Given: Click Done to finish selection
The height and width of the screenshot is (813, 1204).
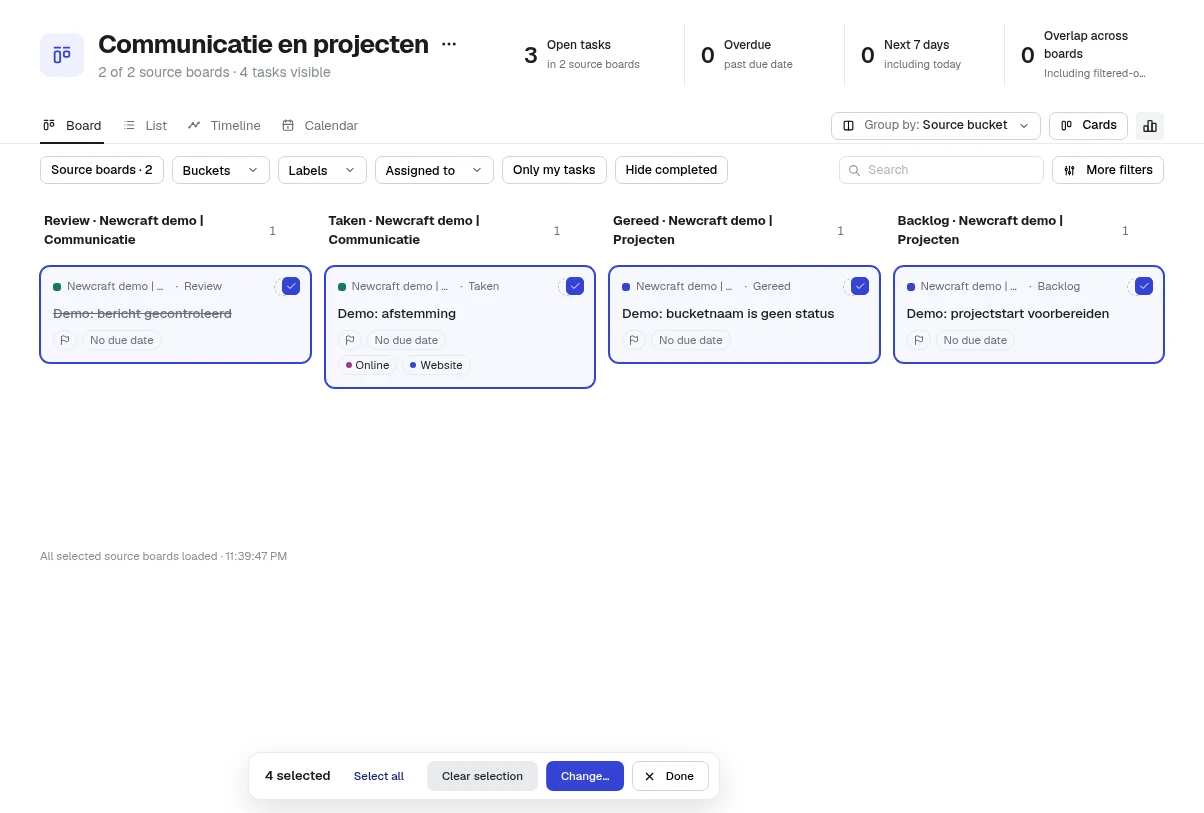Looking at the screenshot, I should pyautogui.click(x=670, y=776).
